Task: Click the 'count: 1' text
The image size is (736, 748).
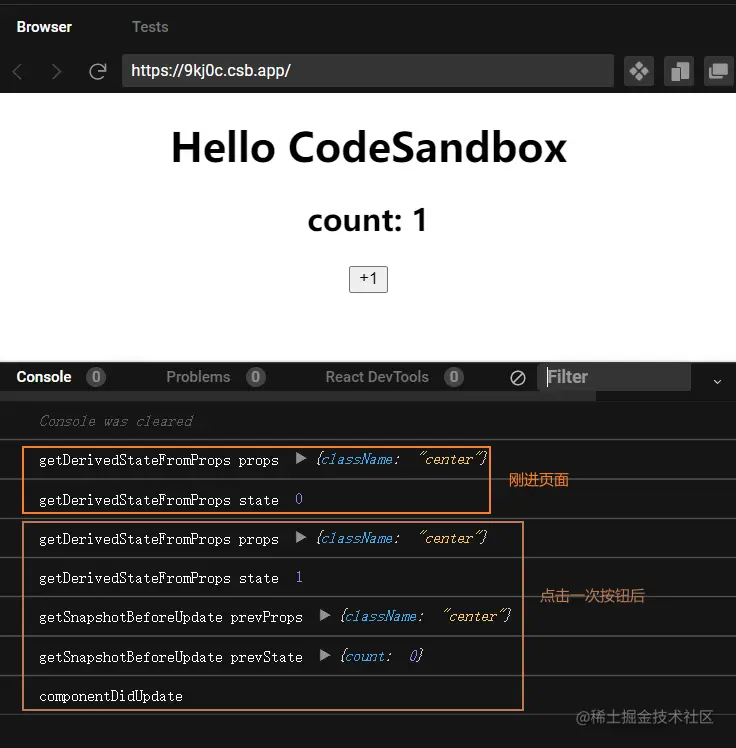Action: tap(368, 220)
